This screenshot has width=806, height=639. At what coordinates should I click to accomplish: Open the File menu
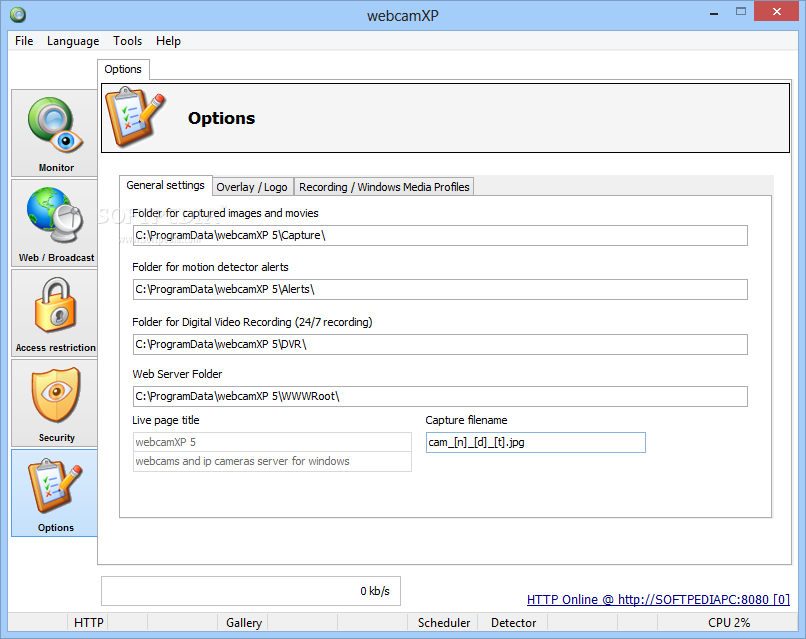(24, 41)
